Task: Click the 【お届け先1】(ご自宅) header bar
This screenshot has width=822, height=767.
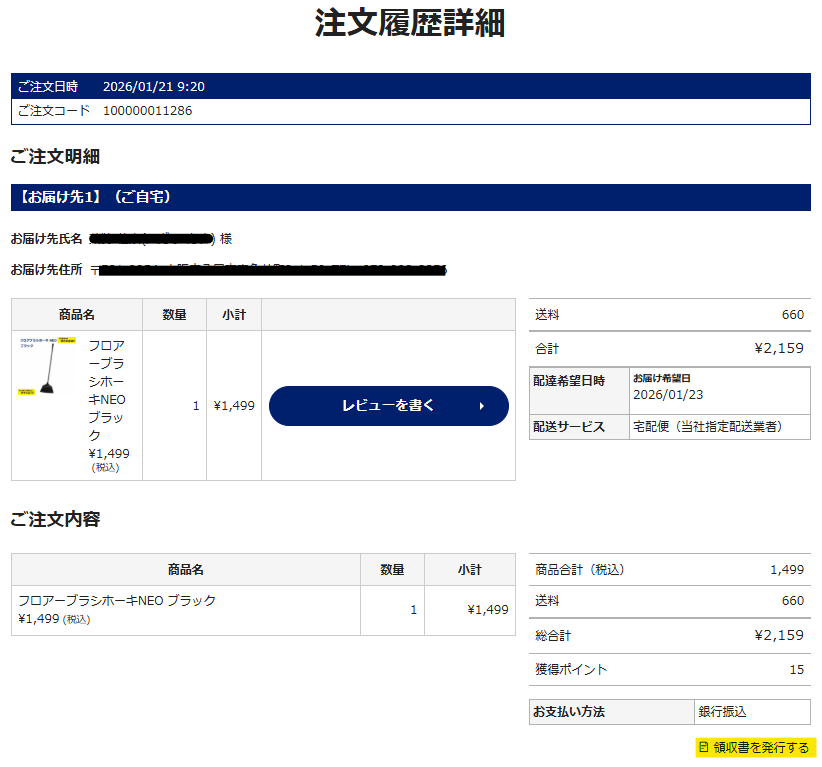Action: coord(410,197)
